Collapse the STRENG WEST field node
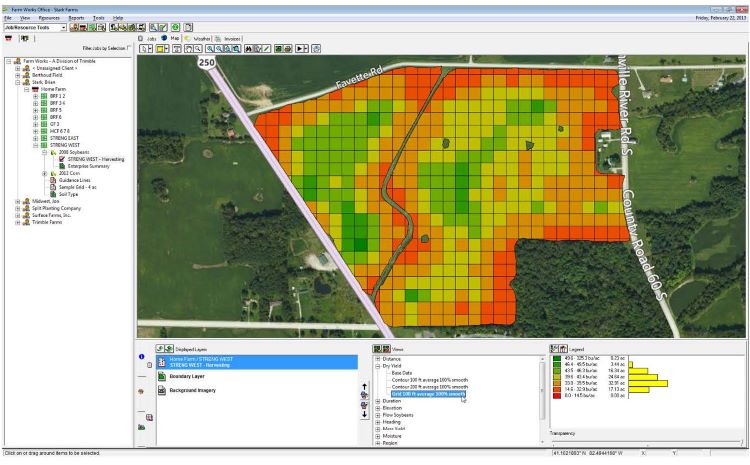 point(35,145)
